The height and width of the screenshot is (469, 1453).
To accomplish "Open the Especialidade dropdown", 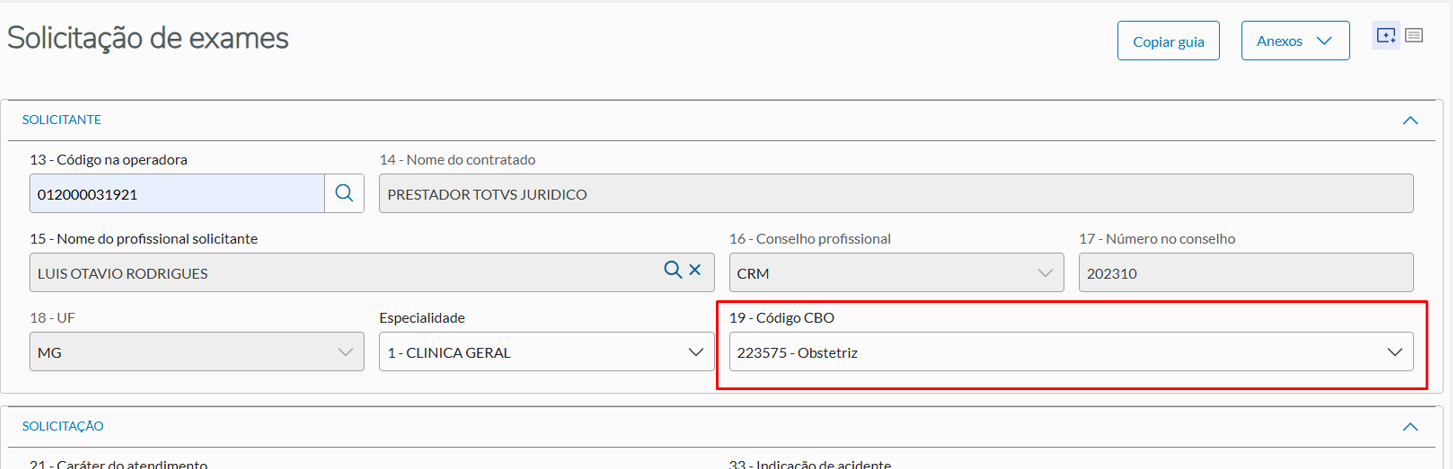I will [x=546, y=352].
